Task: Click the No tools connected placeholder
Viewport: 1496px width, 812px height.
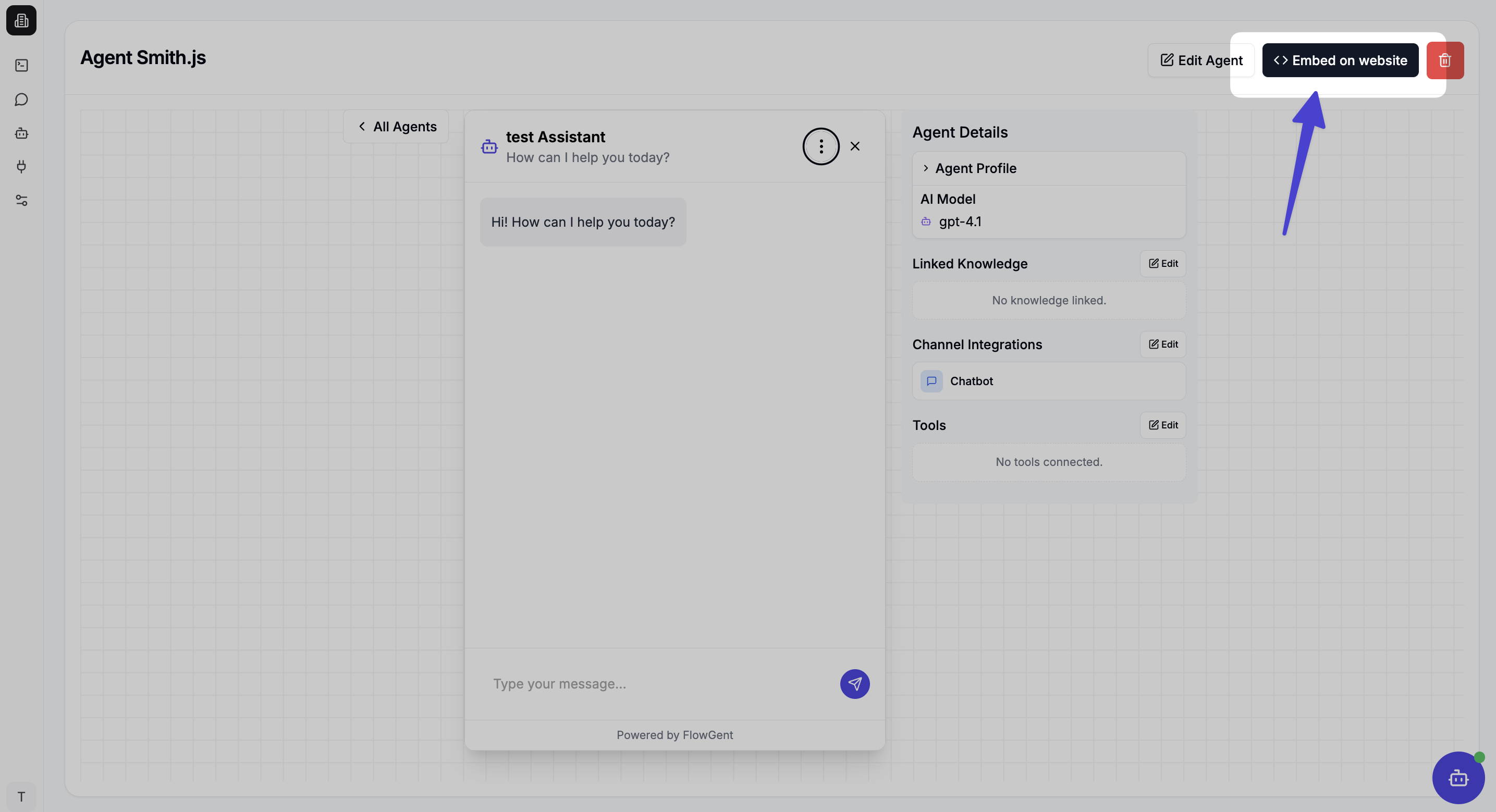Action: point(1049,462)
